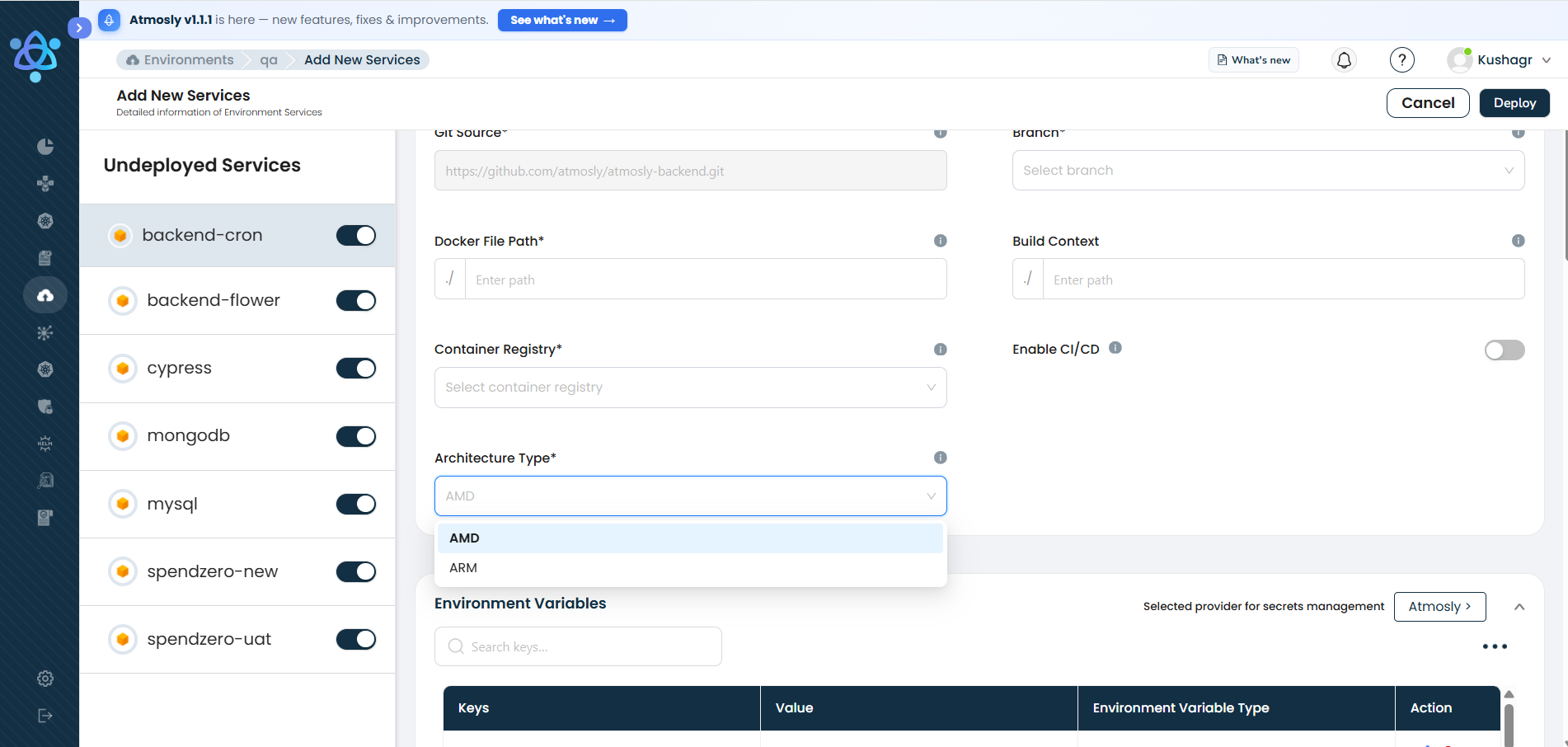This screenshot has height=747, width=1568.
Task: Open the What's new button in header
Action: coord(1253,60)
